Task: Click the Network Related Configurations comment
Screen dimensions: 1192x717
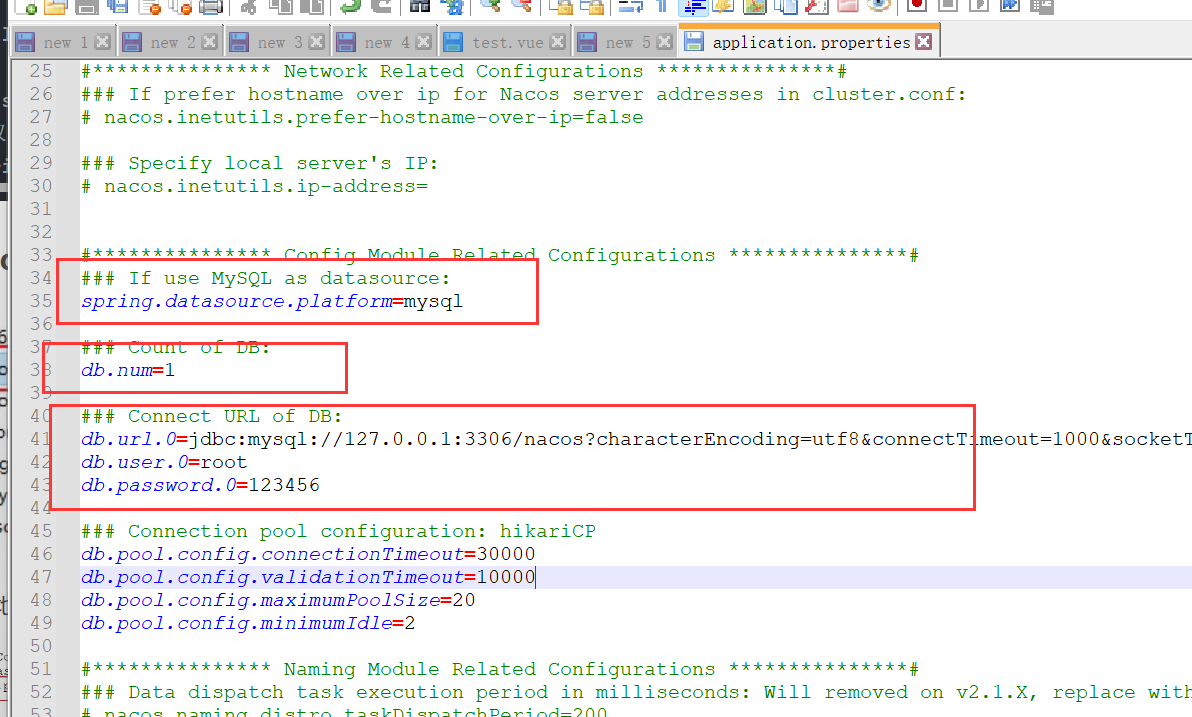Action: (x=464, y=71)
